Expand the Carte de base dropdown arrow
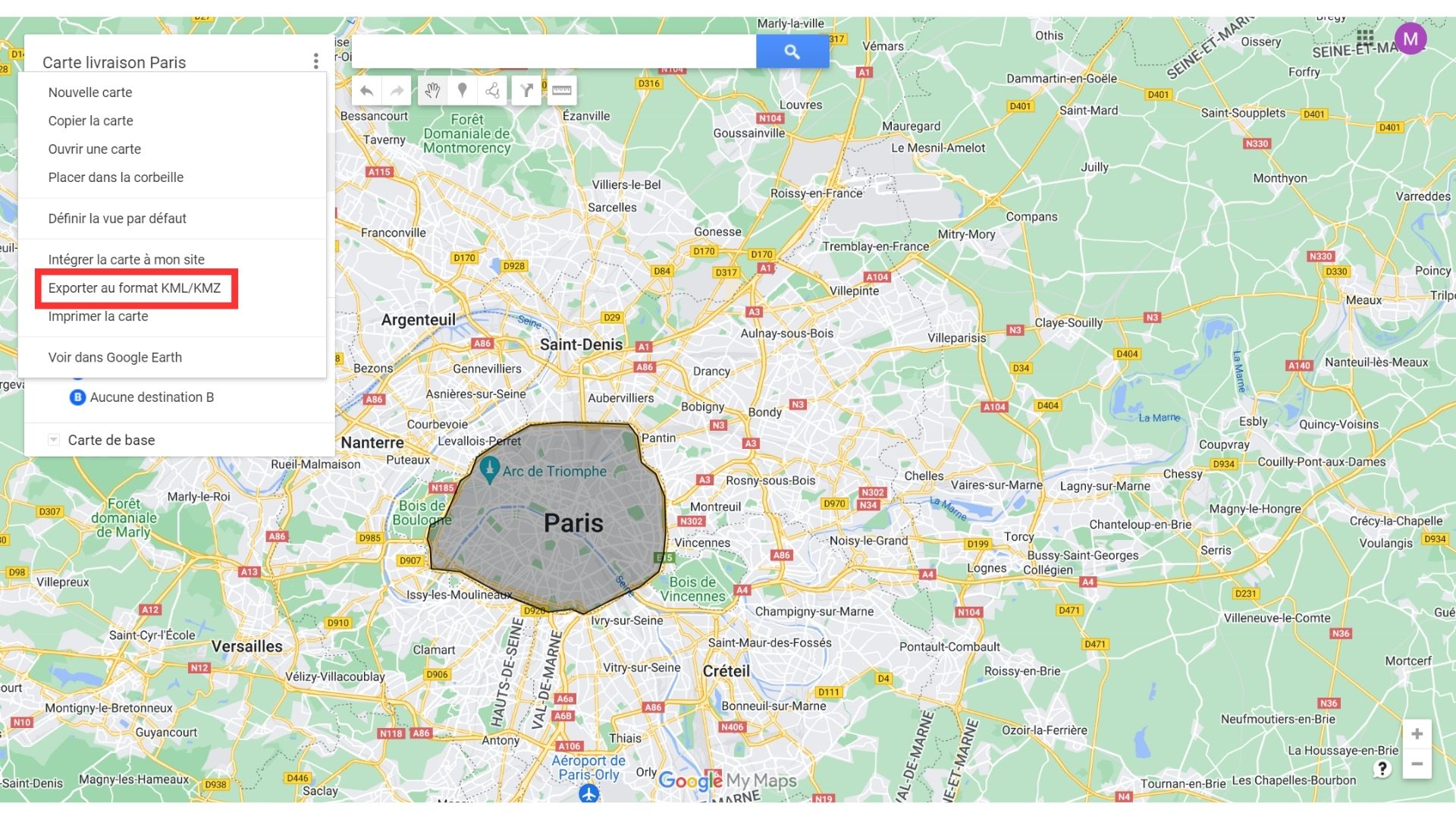 point(53,440)
